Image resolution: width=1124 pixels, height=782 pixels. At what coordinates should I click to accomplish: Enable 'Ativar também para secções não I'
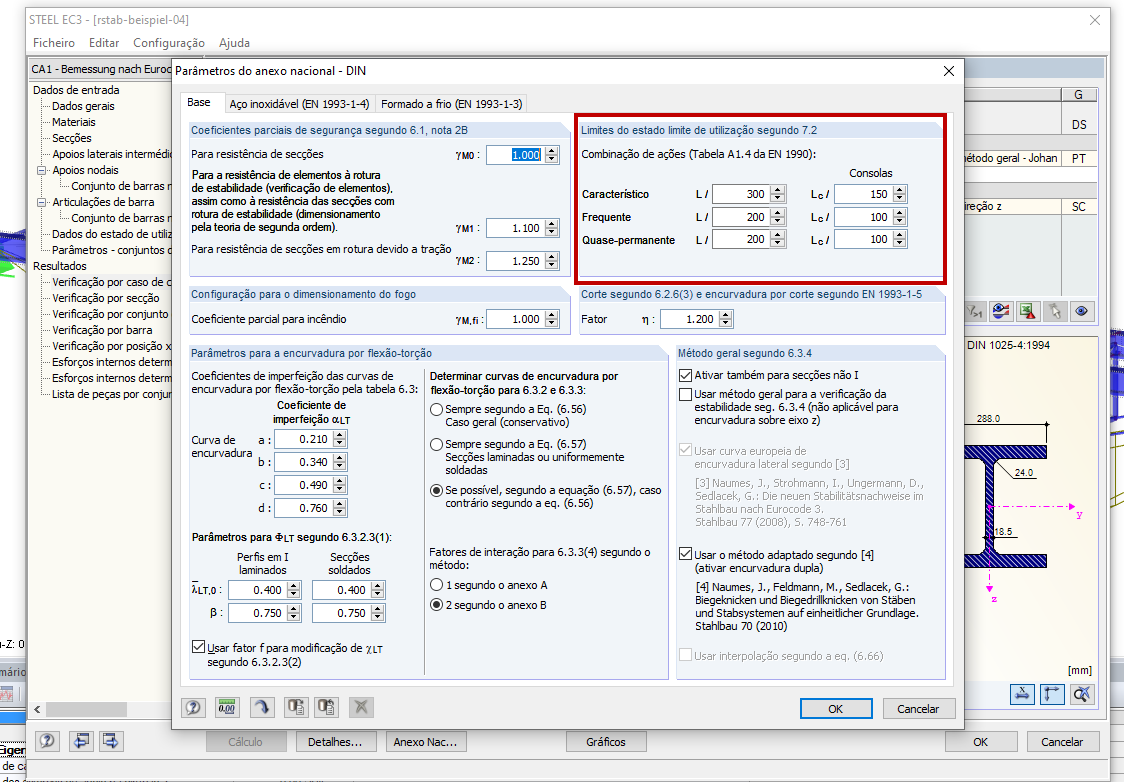pyautogui.click(x=685, y=375)
